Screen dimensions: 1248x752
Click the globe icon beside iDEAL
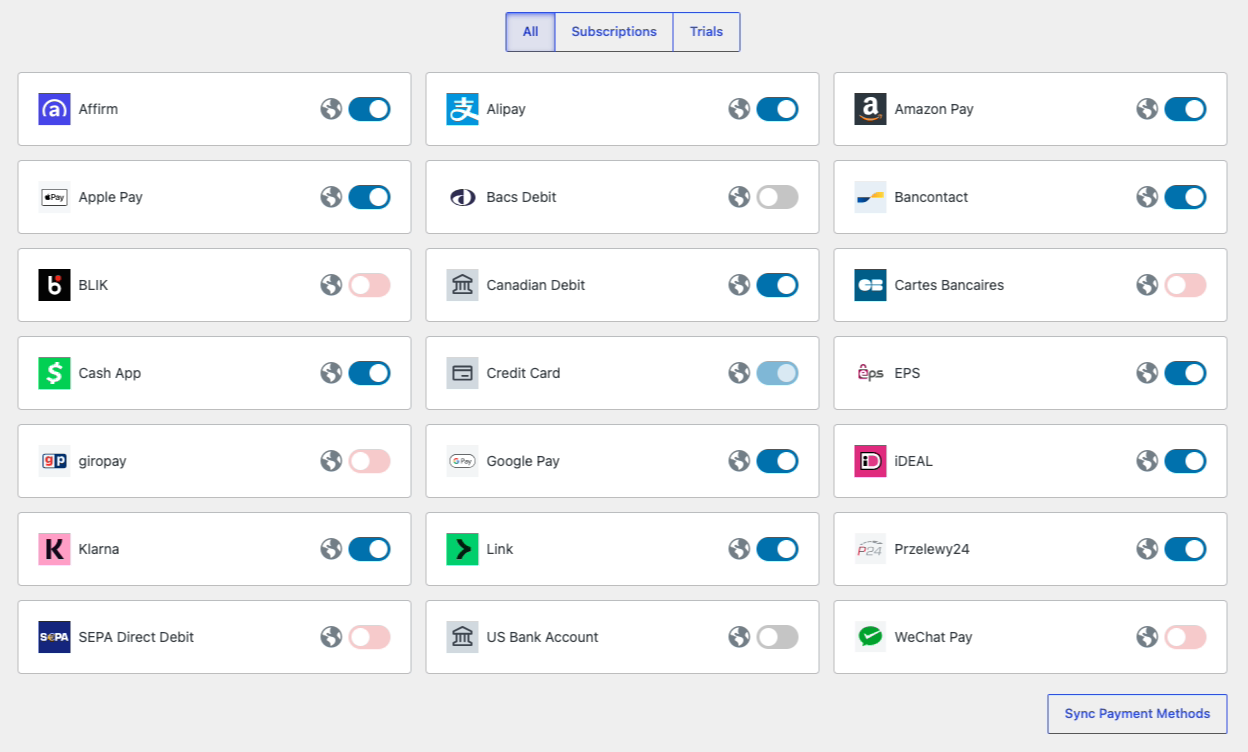point(1147,461)
